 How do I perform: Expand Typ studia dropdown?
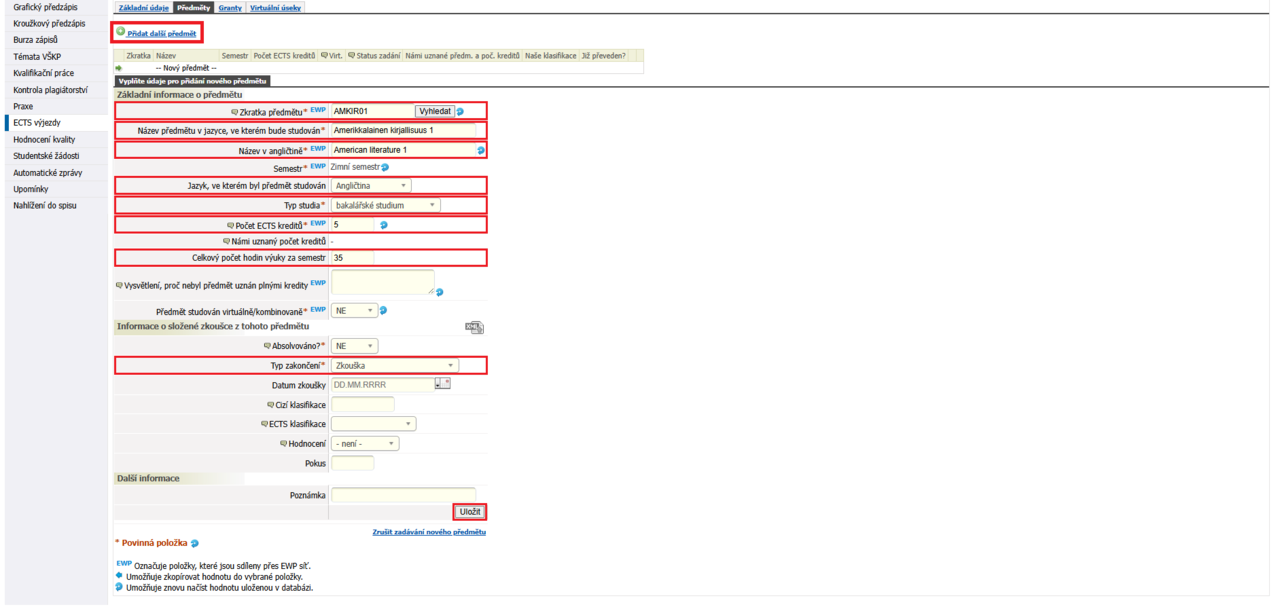click(386, 205)
